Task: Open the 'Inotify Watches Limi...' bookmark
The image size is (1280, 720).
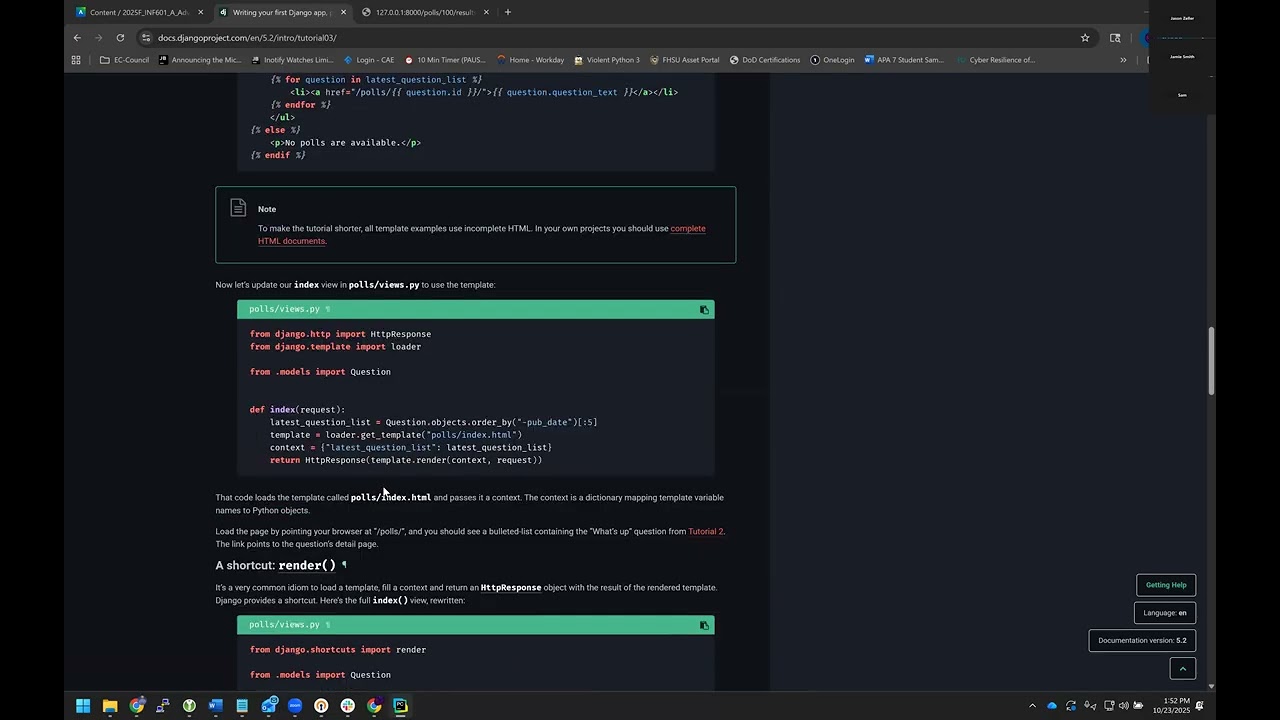Action: [x=292, y=60]
